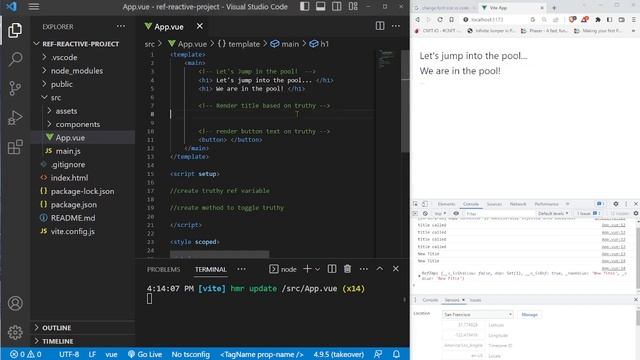Open the Extensions view
Image resolution: width=640 pixels, height=360 pixels.
pyautogui.click(x=15, y=147)
